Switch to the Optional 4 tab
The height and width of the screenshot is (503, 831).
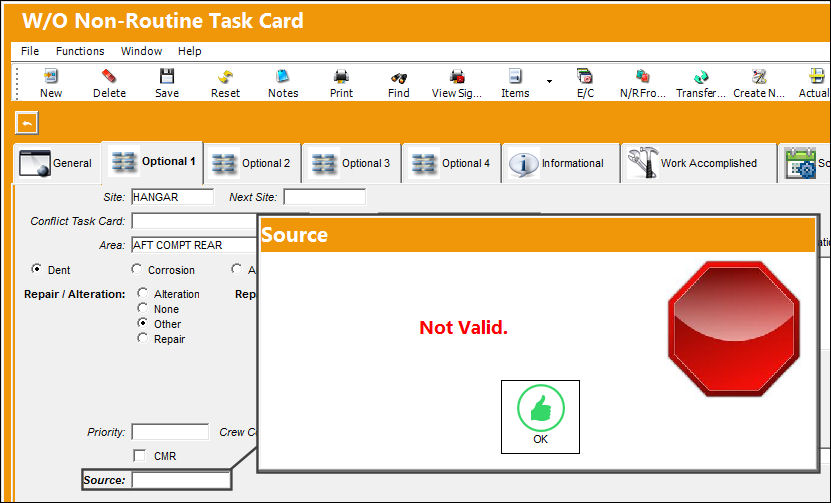(452, 163)
